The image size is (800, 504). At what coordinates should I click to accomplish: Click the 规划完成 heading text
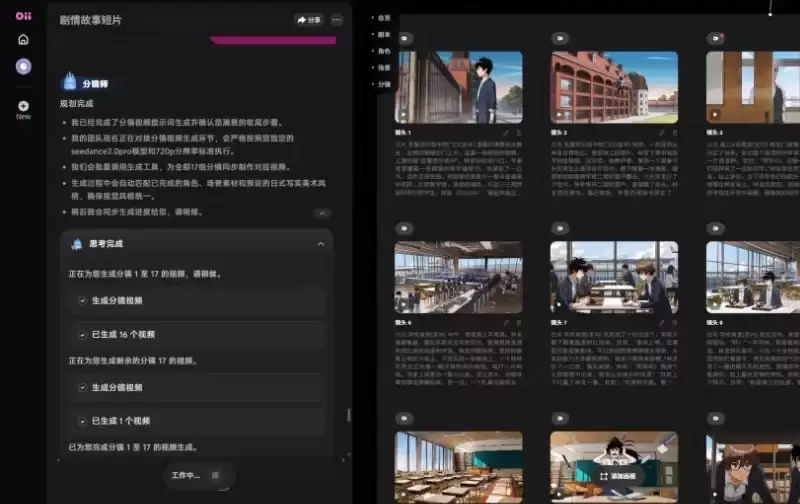pyautogui.click(x=77, y=104)
